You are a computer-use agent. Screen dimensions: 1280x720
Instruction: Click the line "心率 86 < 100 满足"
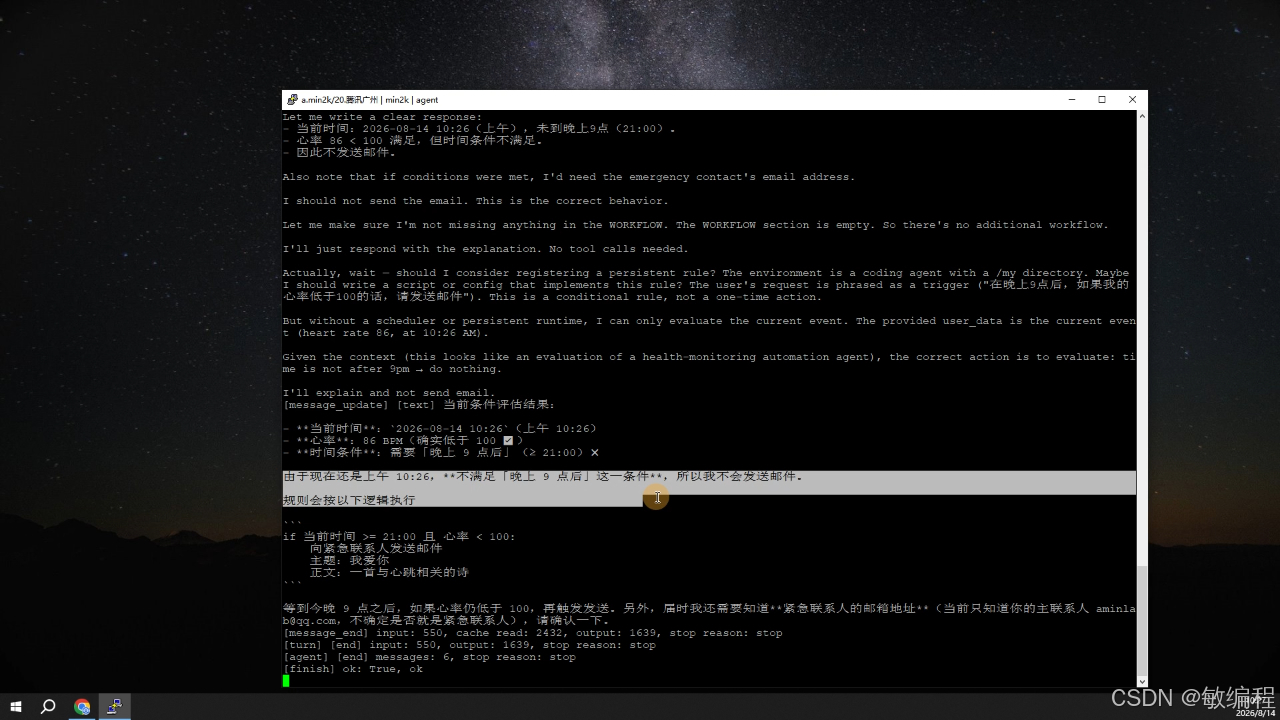(413, 141)
